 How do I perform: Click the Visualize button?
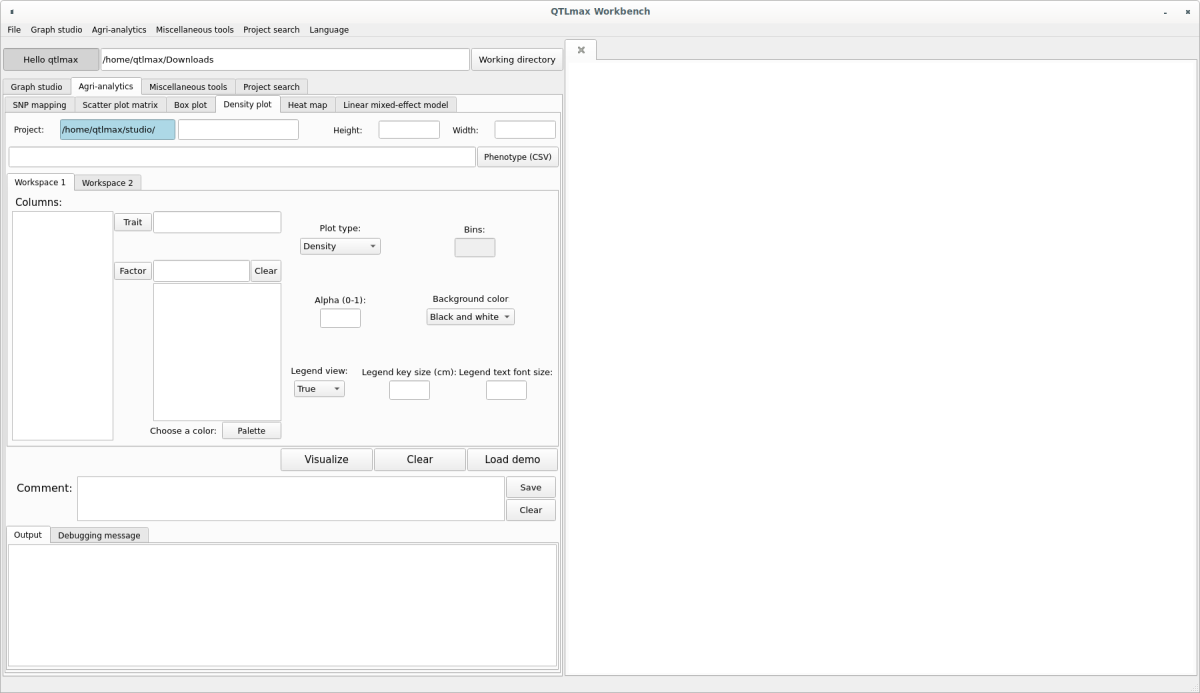click(326, 460)
